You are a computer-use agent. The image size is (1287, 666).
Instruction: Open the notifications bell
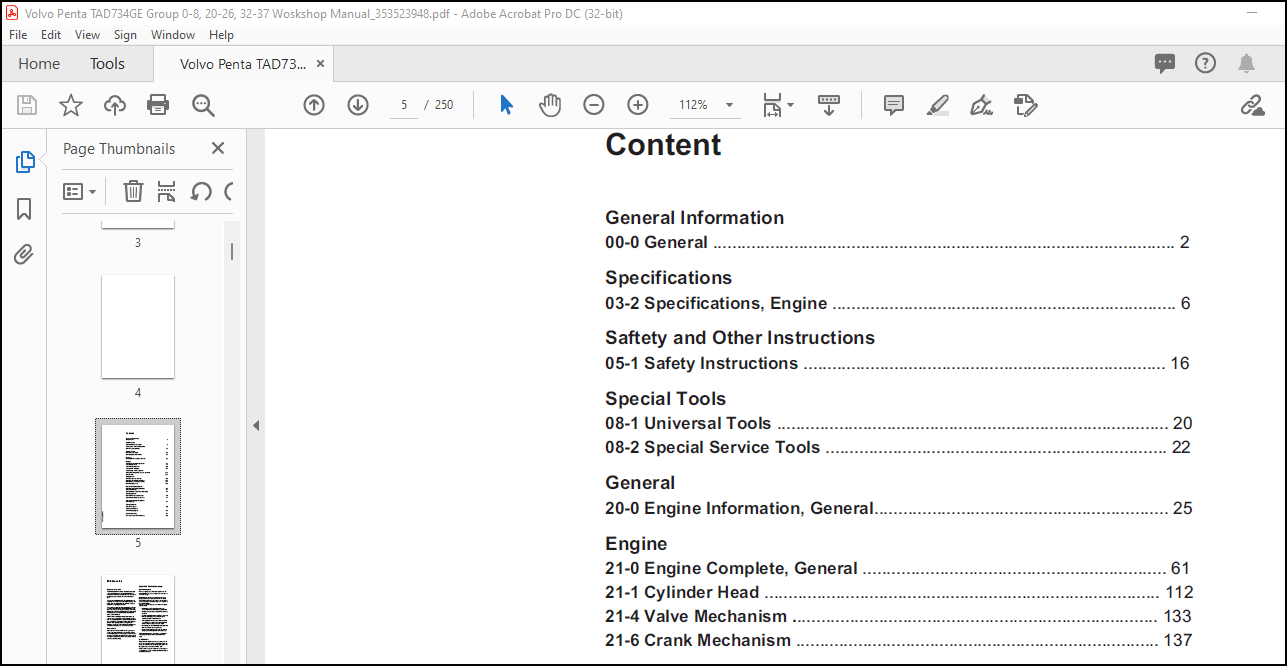point(1246,64)
